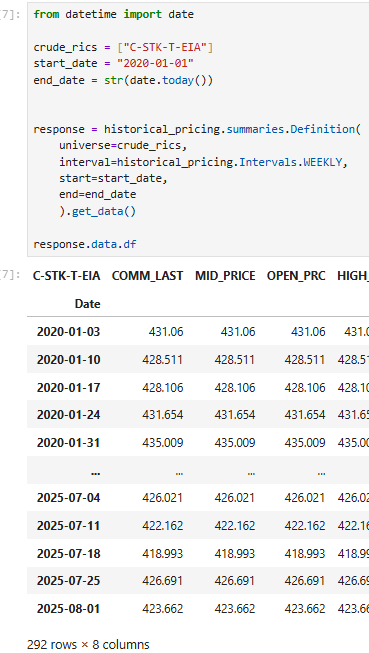The height and width of the screenshot is (653, 369).
Task: Click the 426.691 OPEN_PRC cell
Action: point(305,581)
